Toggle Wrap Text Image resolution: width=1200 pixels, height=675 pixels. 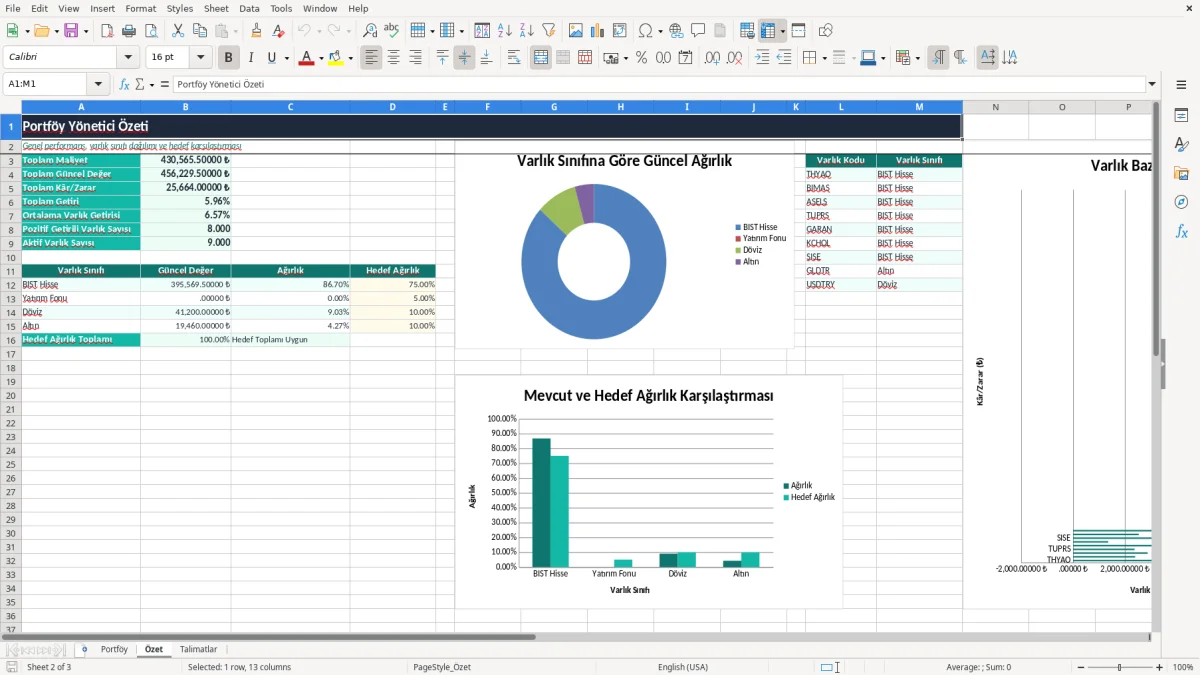pos(513,58)
